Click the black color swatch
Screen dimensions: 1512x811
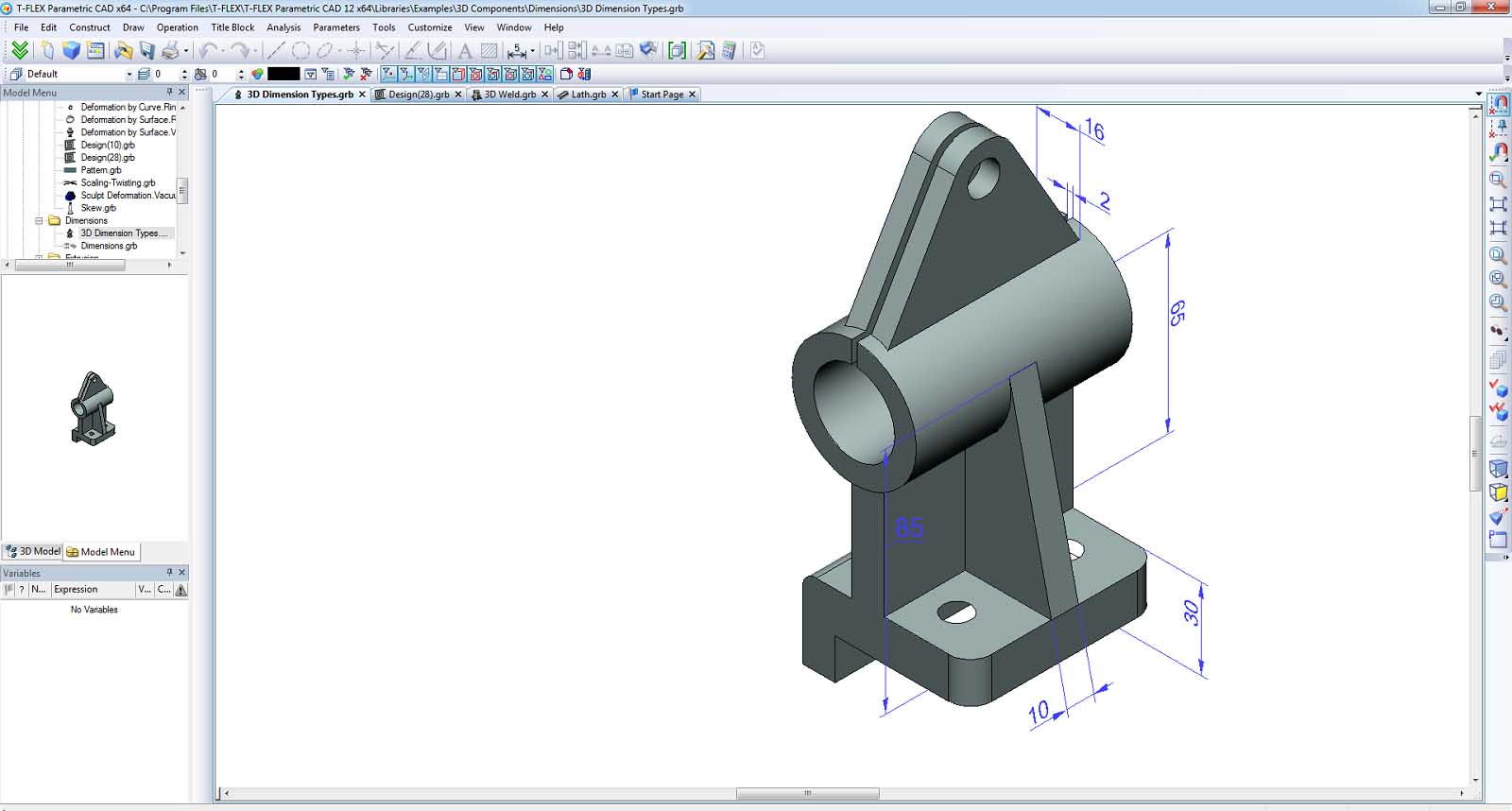[x=283, y=74]
